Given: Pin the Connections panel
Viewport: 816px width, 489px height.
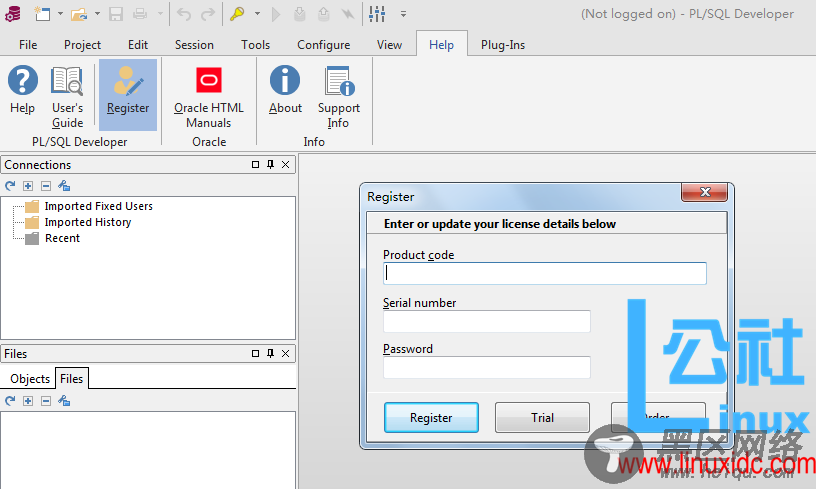Looking at the screenshot, I should click(270, 164).
